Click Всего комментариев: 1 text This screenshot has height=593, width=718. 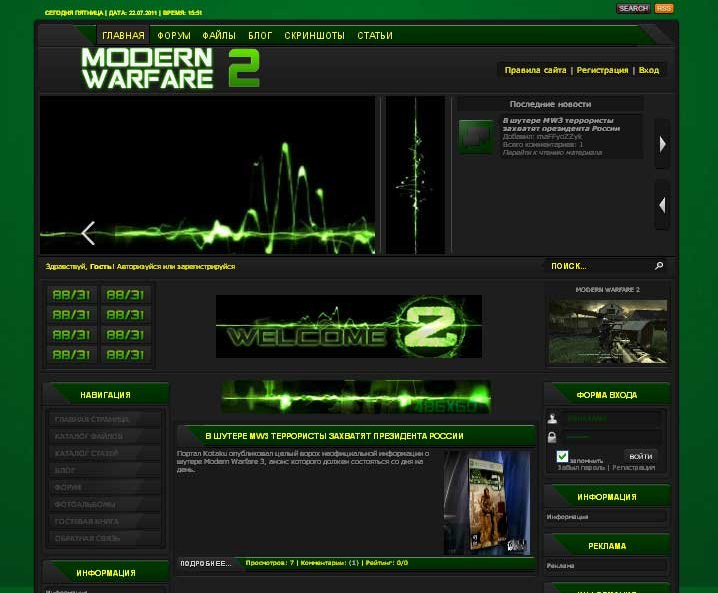(x=543, y=145)
